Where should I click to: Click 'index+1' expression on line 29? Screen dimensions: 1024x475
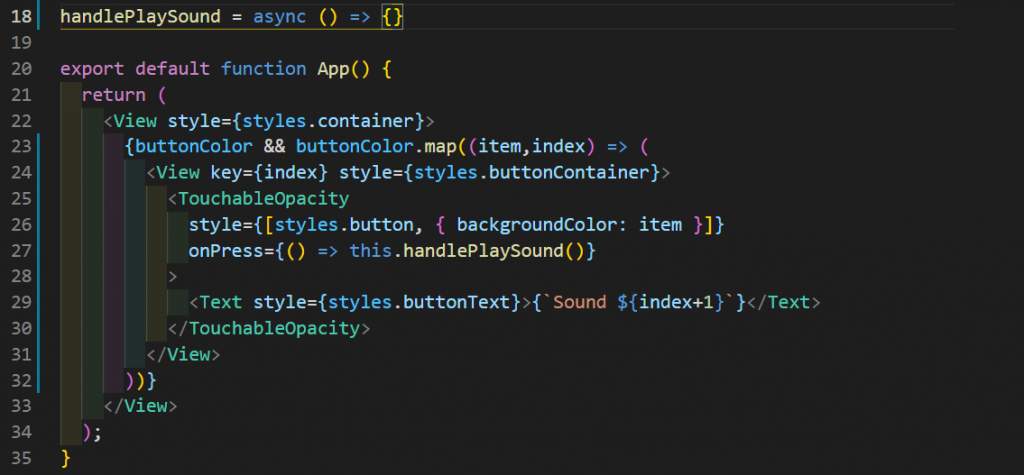pyautogui.click(x=677, y=303)
